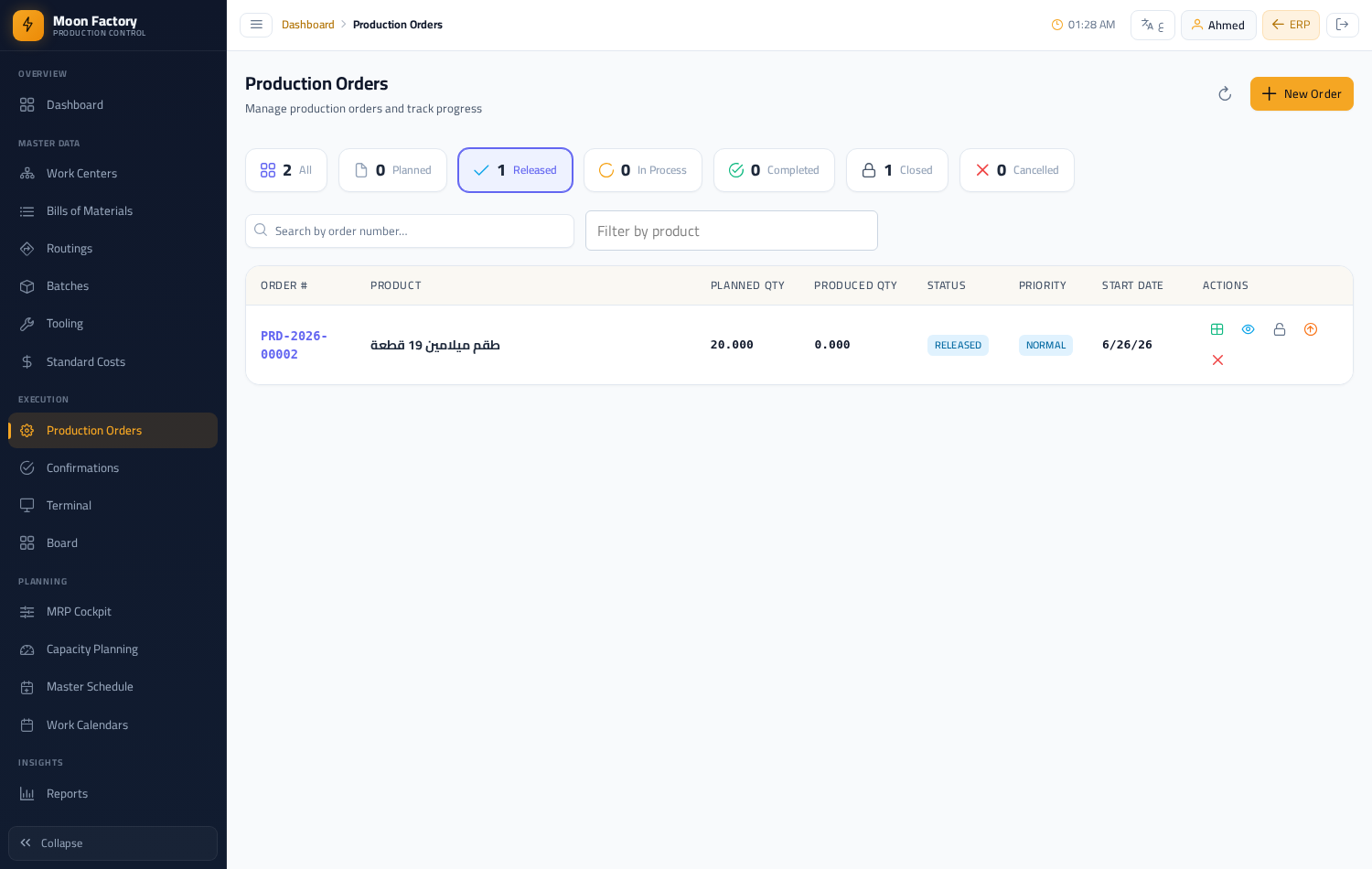Click the logout icon in the top bar
Viewport: 1372px width, 869px height.
1342,25
